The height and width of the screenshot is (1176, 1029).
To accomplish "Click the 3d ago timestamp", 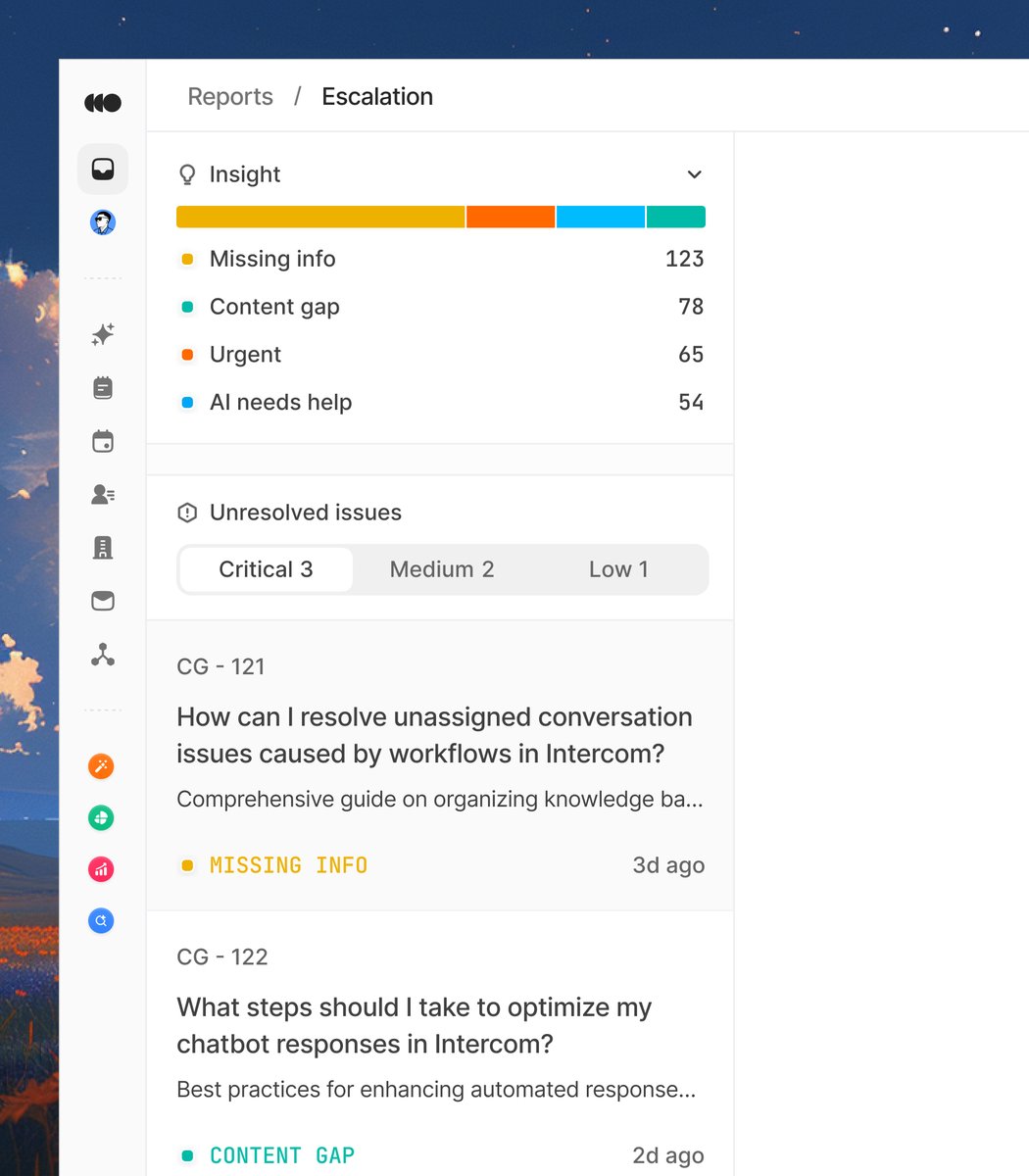I will point(668,865).
